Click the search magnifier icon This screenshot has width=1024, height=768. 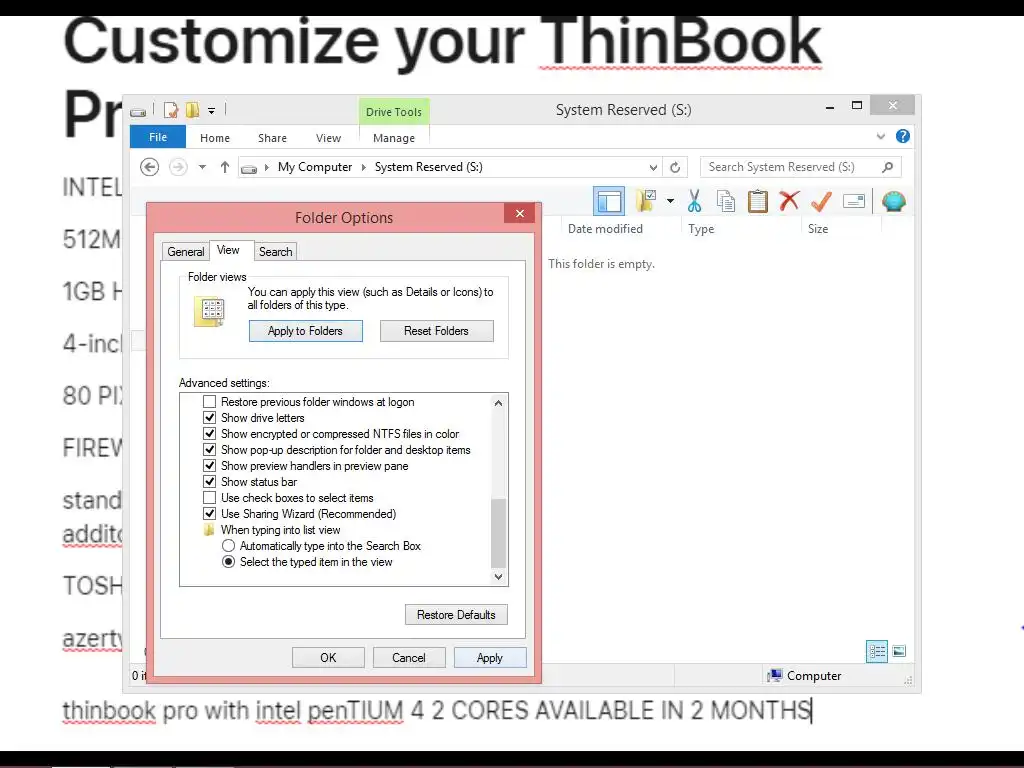click(887, 167)
